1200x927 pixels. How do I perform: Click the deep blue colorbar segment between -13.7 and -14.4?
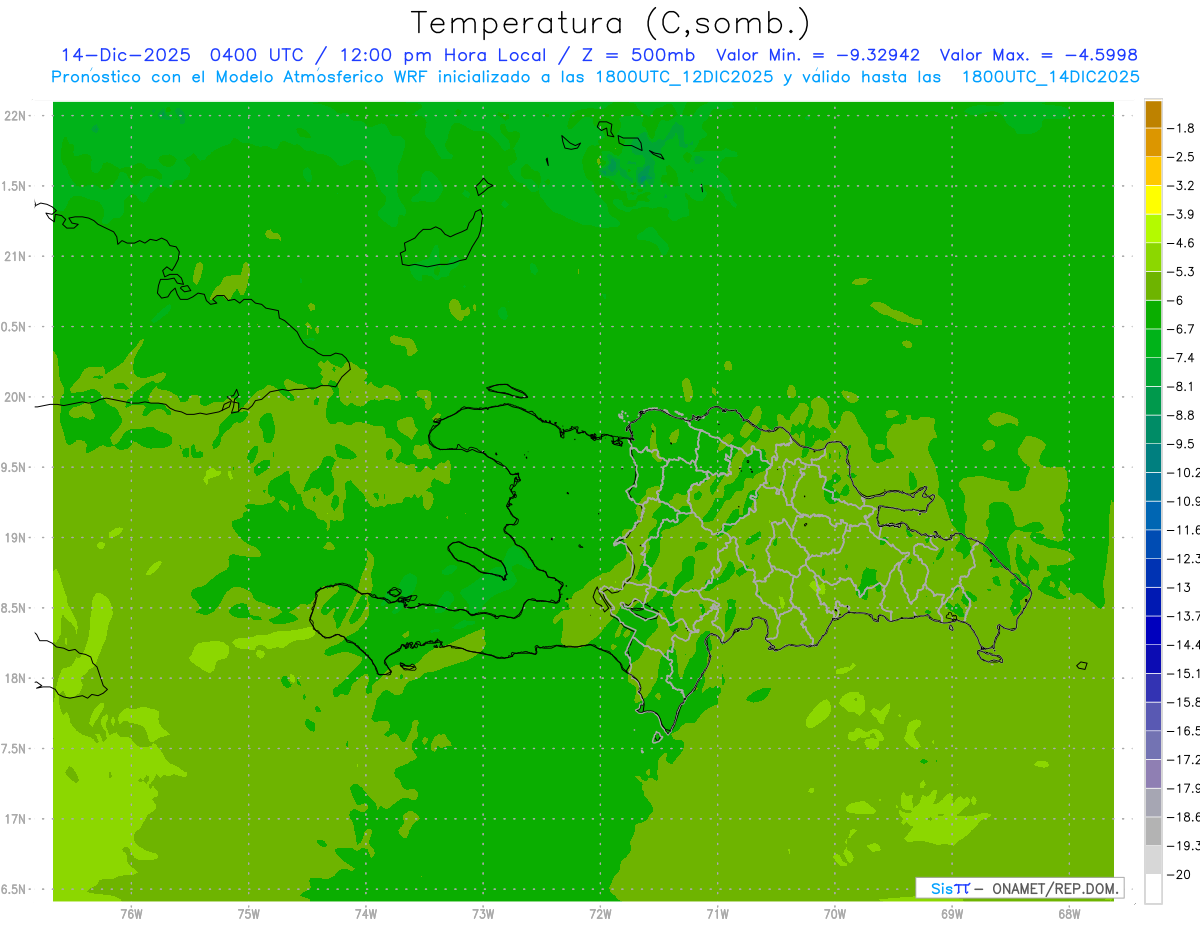[1153, 630]
